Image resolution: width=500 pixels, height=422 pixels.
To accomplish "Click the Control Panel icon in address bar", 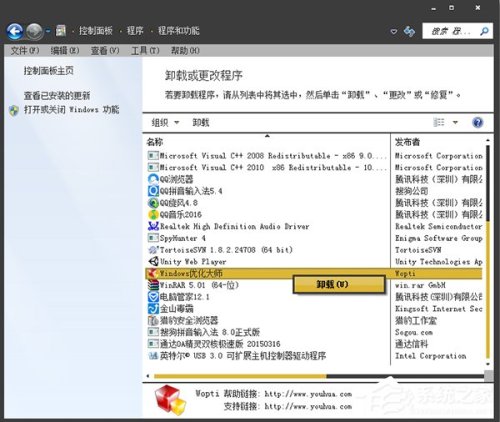I will coord(61,31).
